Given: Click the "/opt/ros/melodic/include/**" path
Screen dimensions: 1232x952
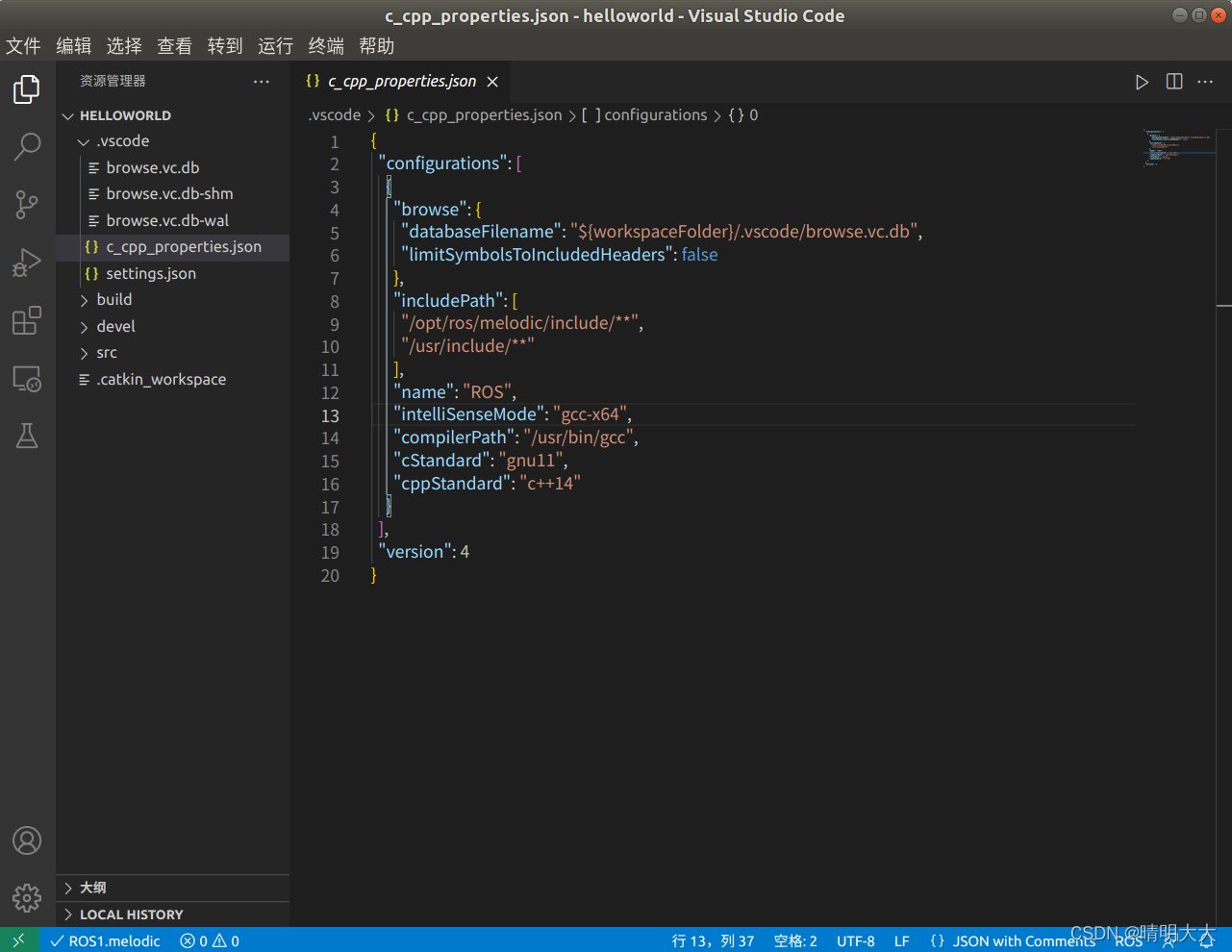Looking at the screenshot, I should point(520,323).
